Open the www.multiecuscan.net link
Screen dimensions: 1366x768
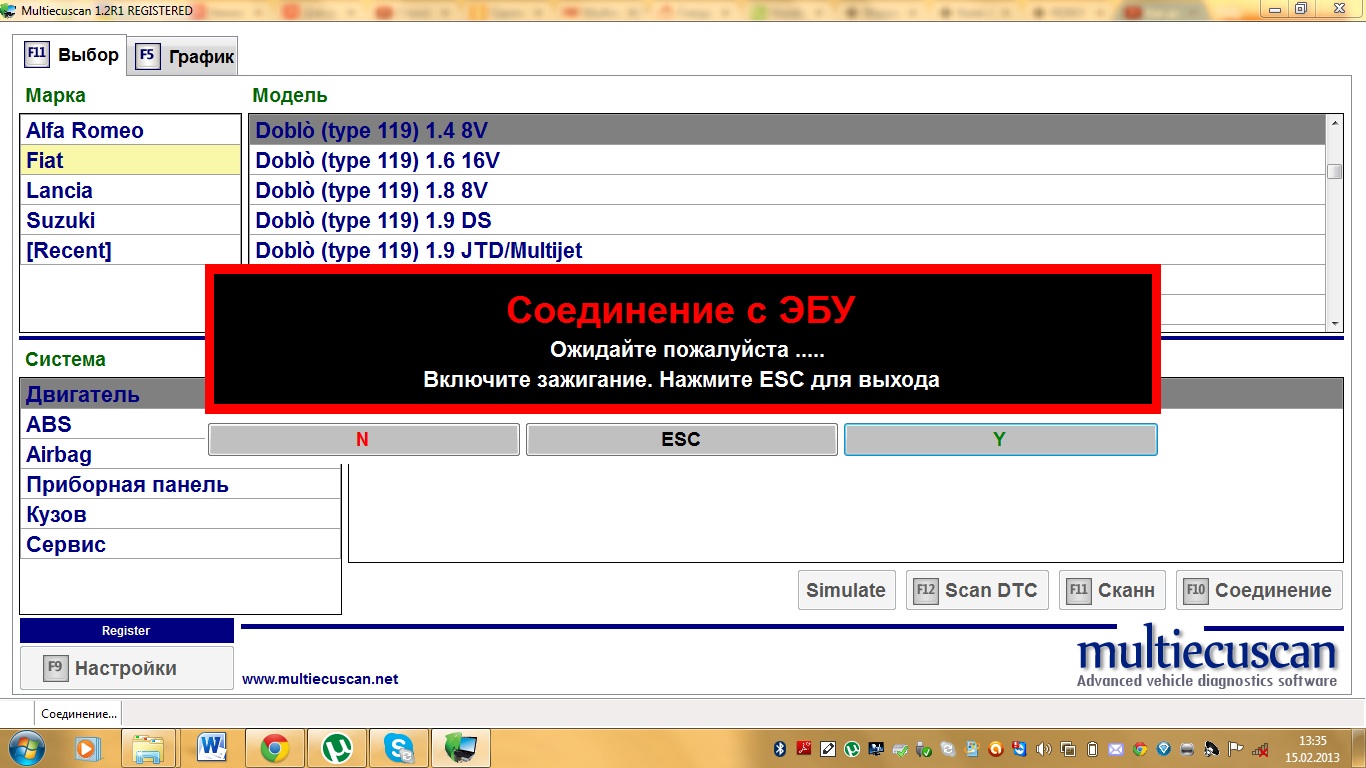tap(320, 679)
